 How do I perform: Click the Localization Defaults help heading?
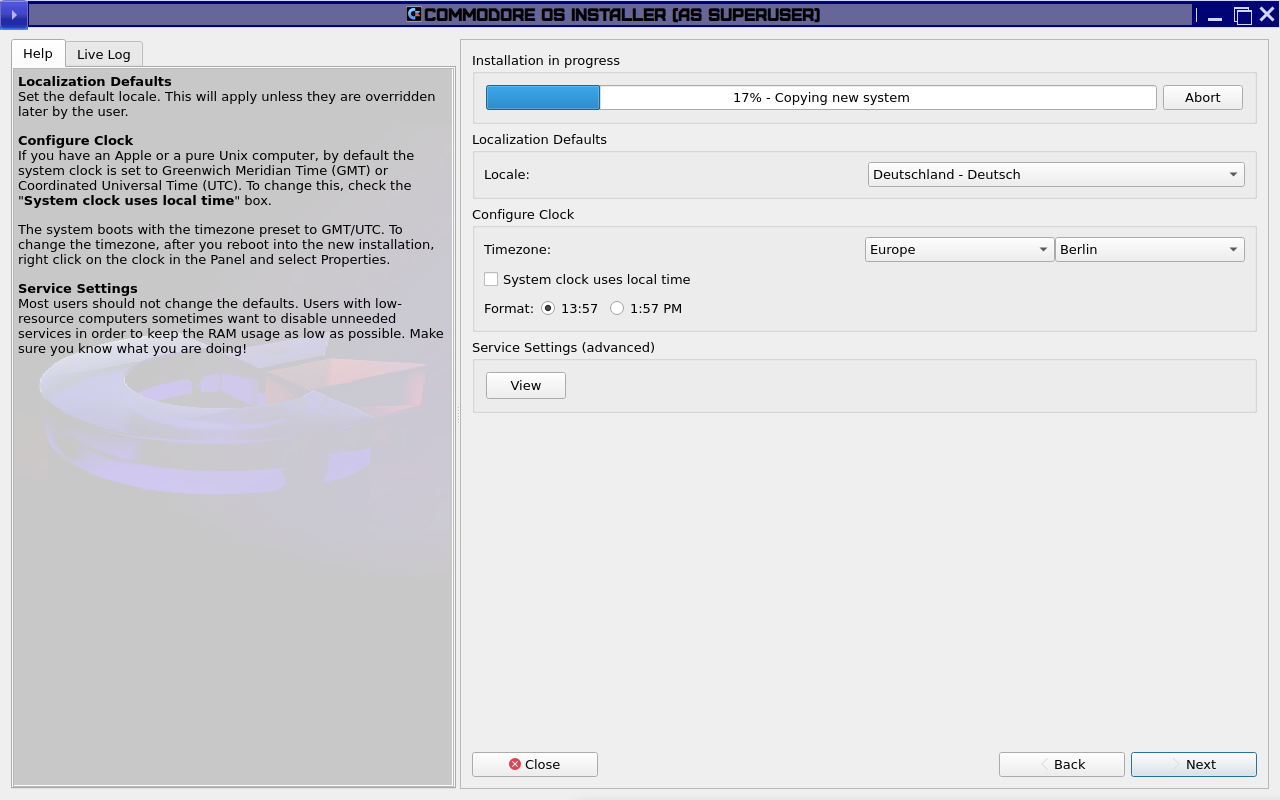[95, 81]
